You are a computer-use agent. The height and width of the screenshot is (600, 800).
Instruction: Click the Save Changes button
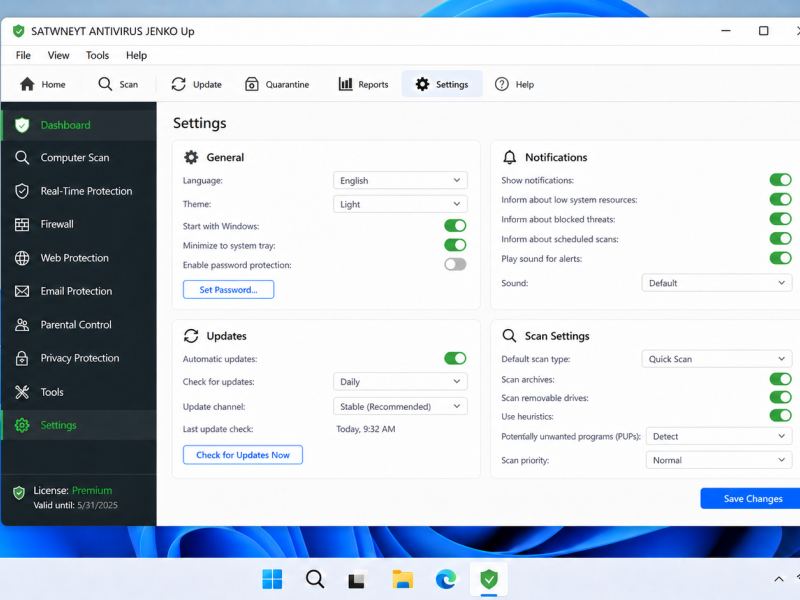753,498
